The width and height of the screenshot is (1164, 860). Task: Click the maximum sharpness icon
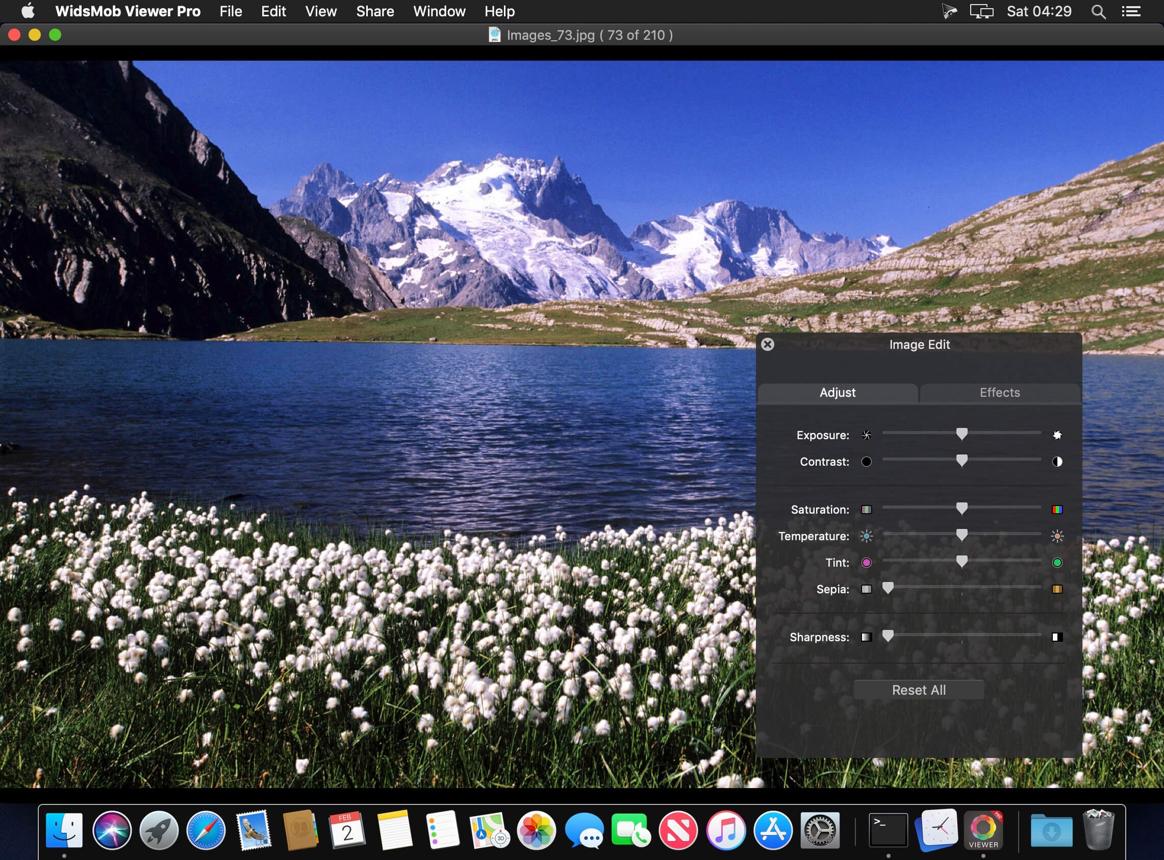1057,637
